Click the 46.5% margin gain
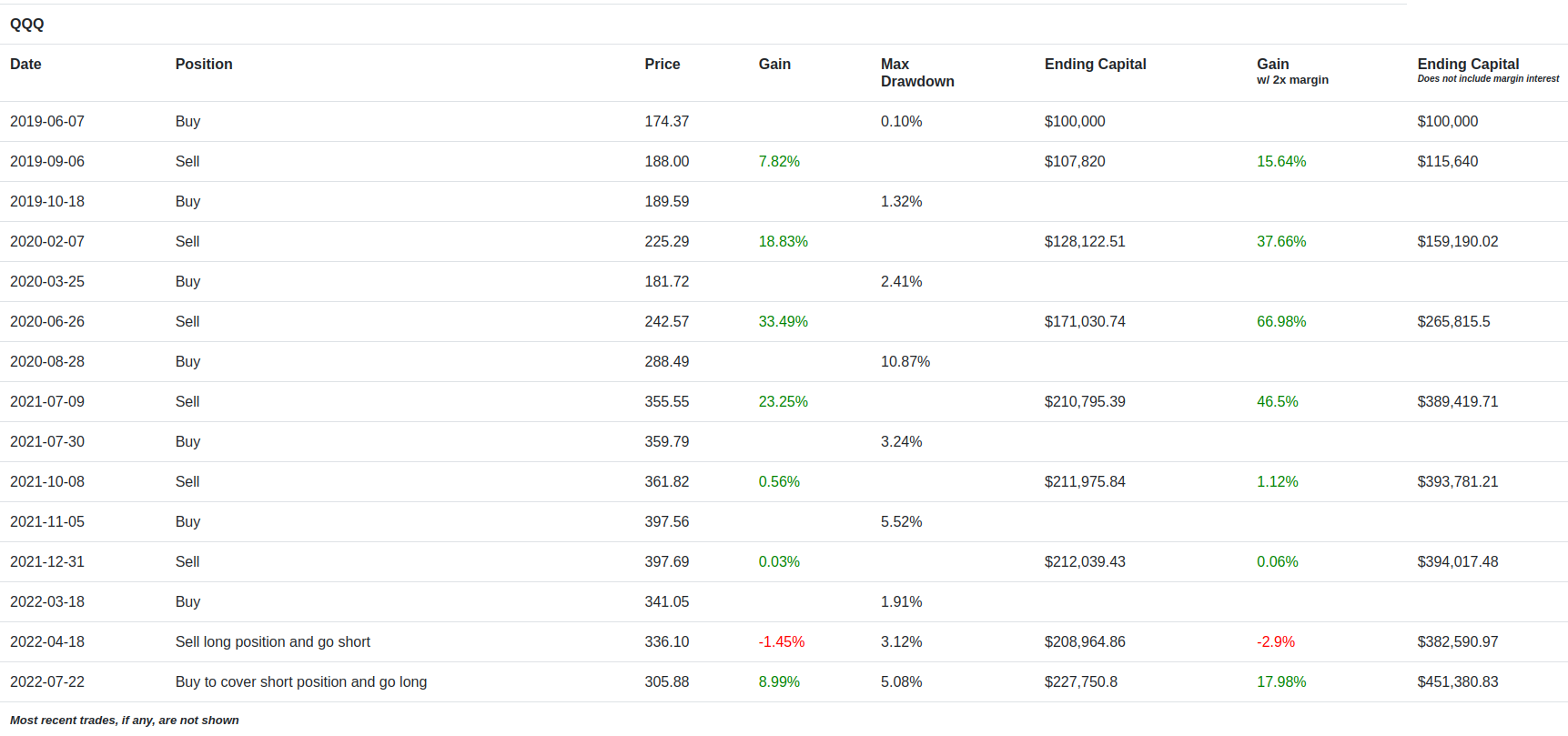The width and height of the screenshot is (1568, 736). tap(1278, 402)
